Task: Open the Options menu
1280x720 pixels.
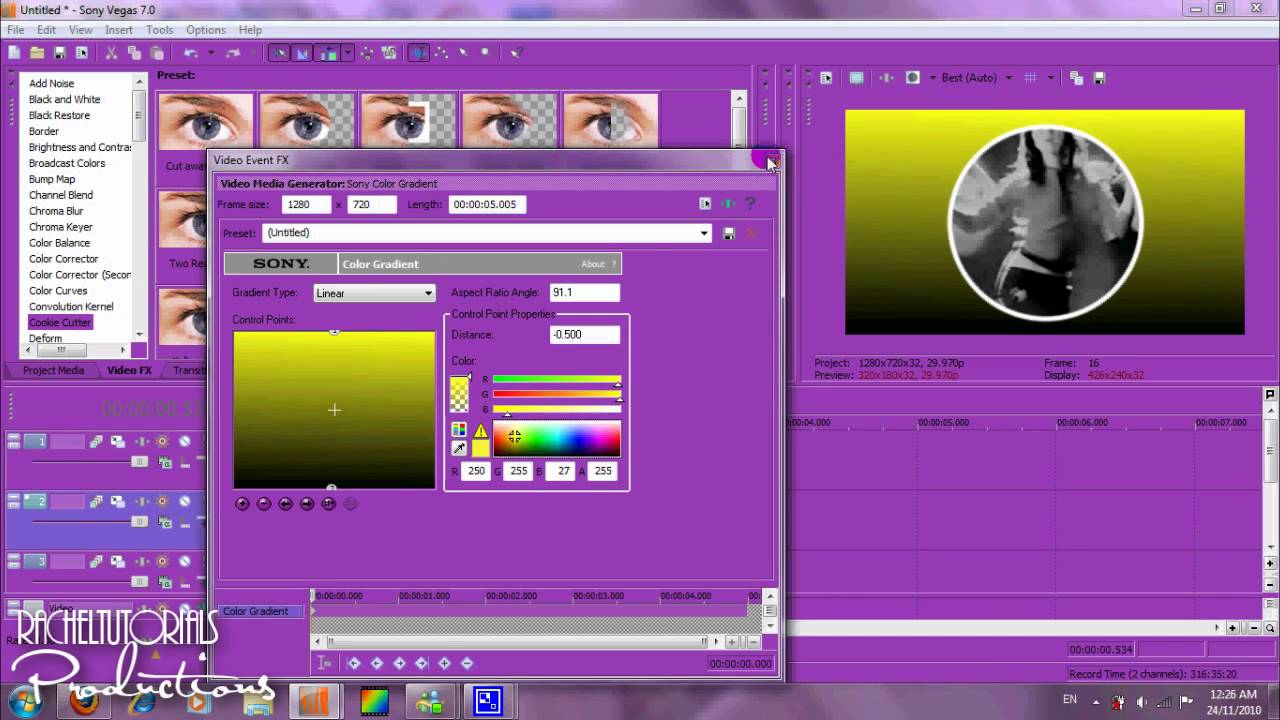Action: 206,30
